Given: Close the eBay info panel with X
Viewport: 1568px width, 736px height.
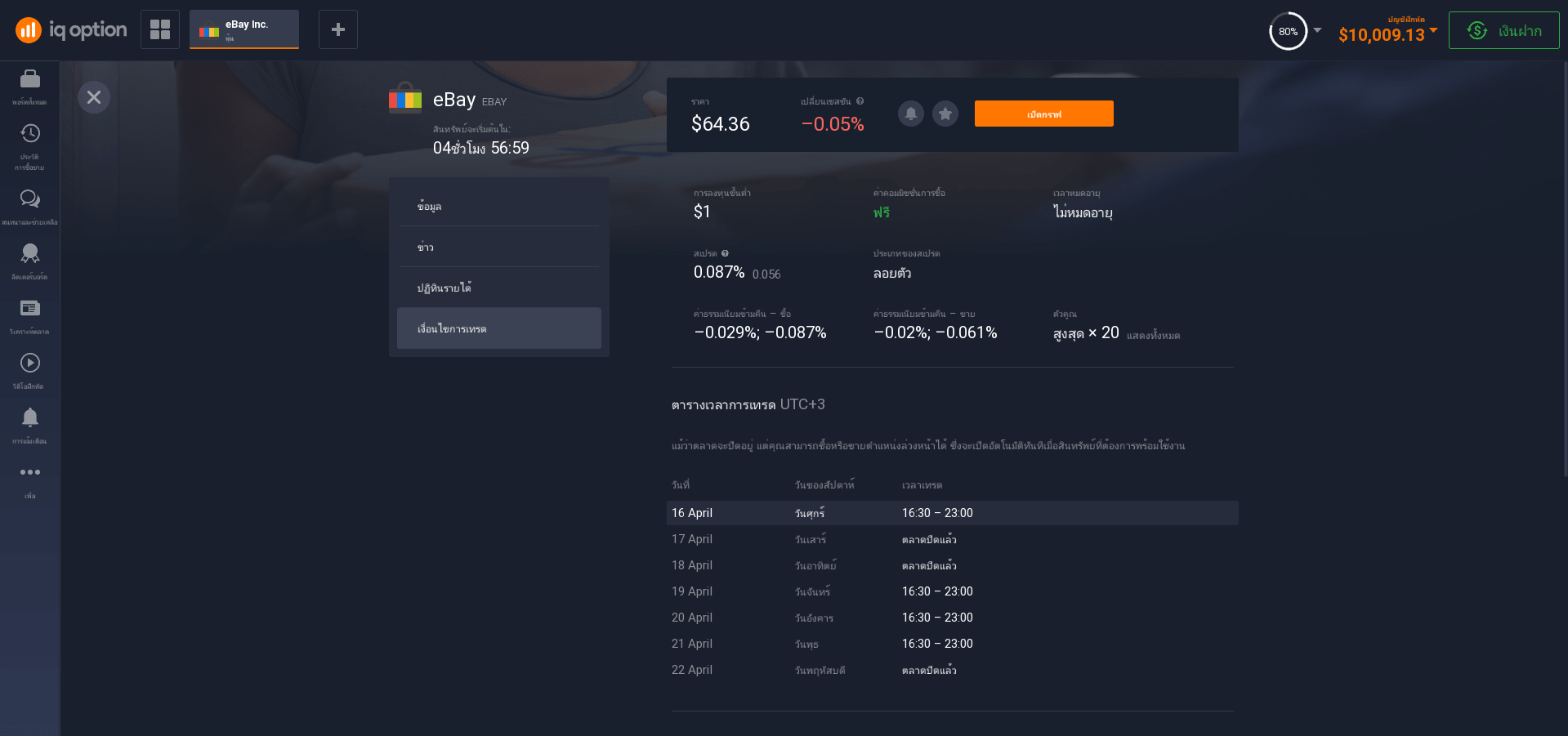Looking at the screenshot, I should [94, 97].
